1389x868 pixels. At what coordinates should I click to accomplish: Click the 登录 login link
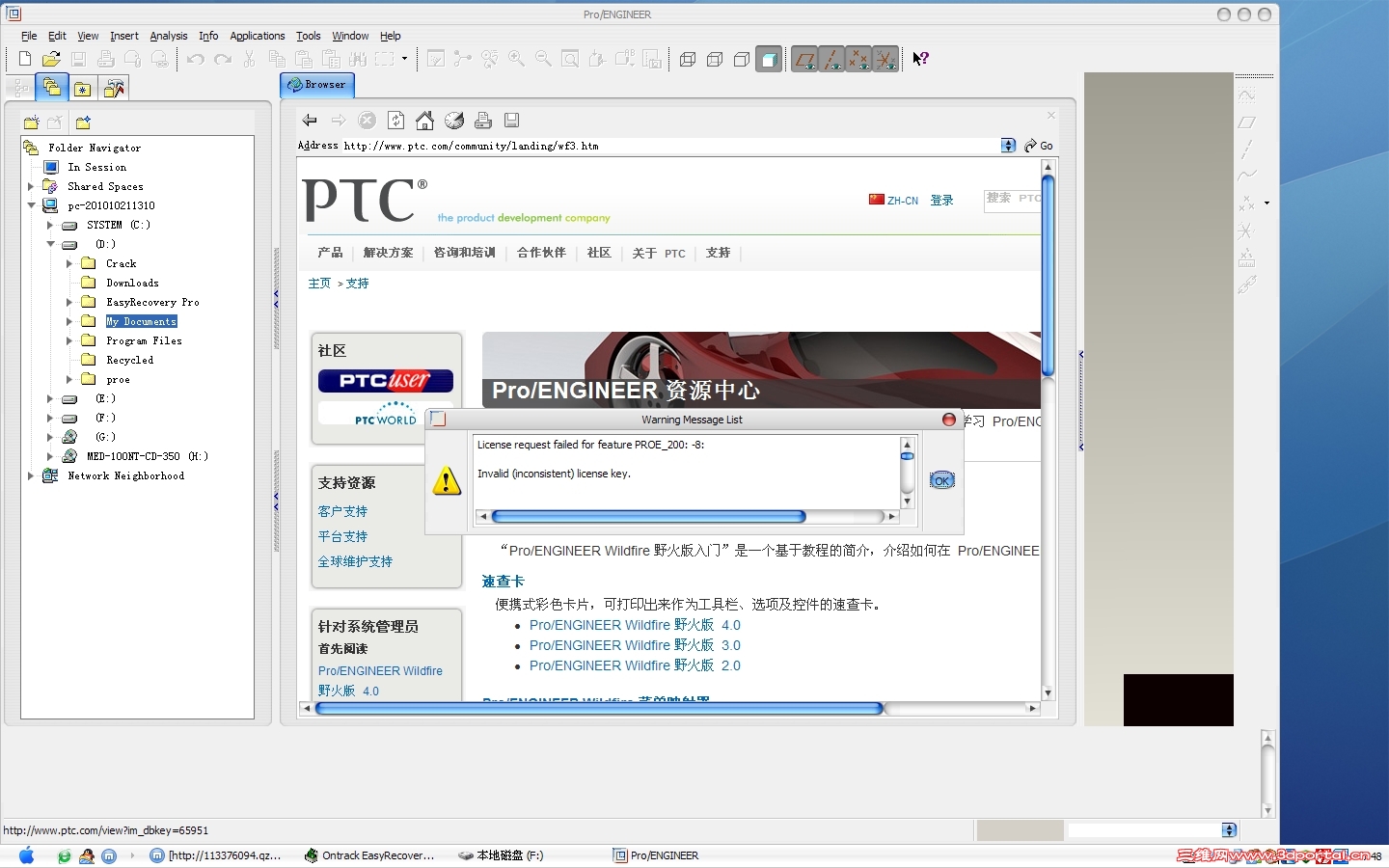click(941, 200)
